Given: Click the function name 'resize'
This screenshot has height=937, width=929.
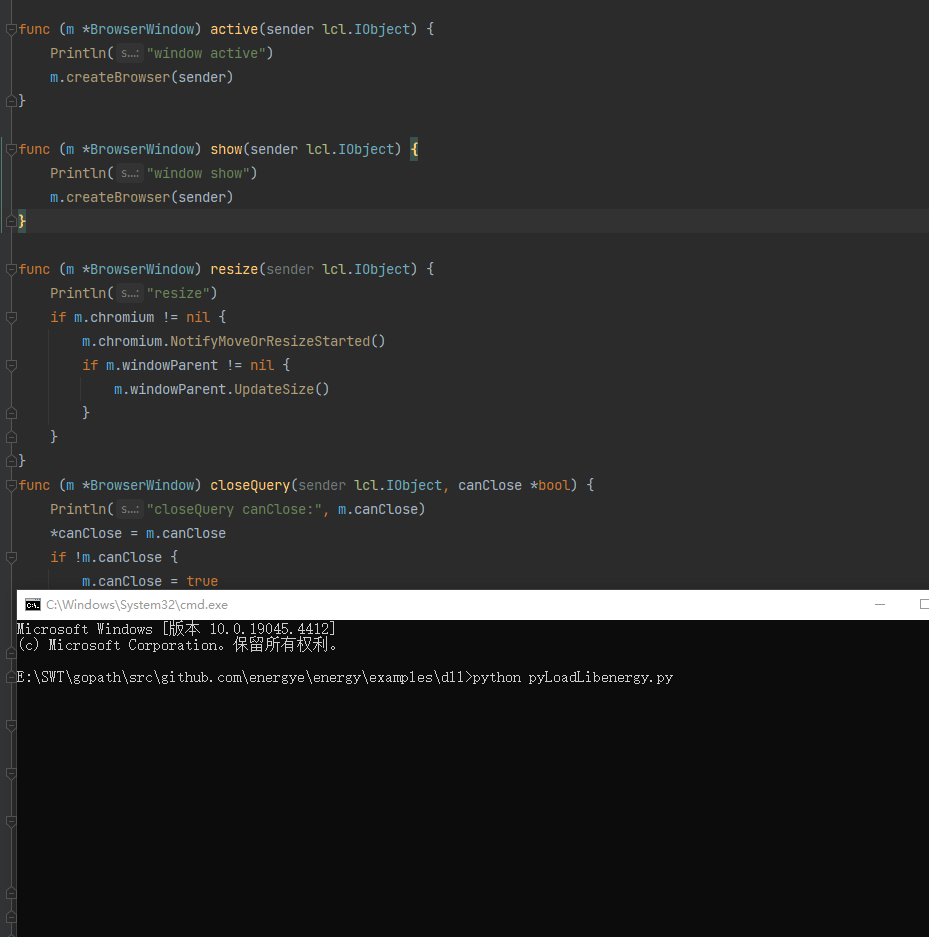Looking at the screenshot, I should pos(234,270).
